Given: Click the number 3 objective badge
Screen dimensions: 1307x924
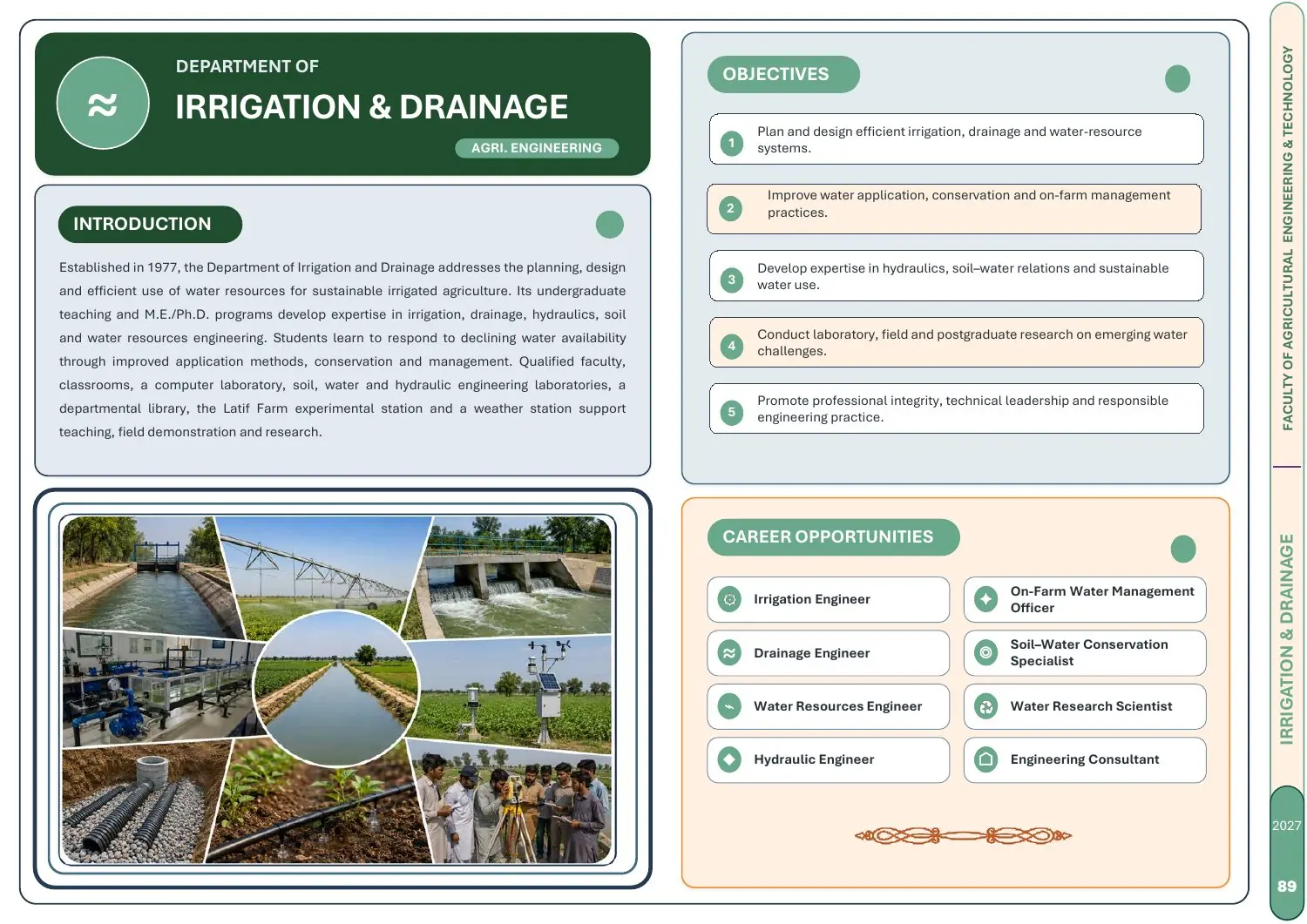Looking at the screenshot, I should tap(732, 280).
